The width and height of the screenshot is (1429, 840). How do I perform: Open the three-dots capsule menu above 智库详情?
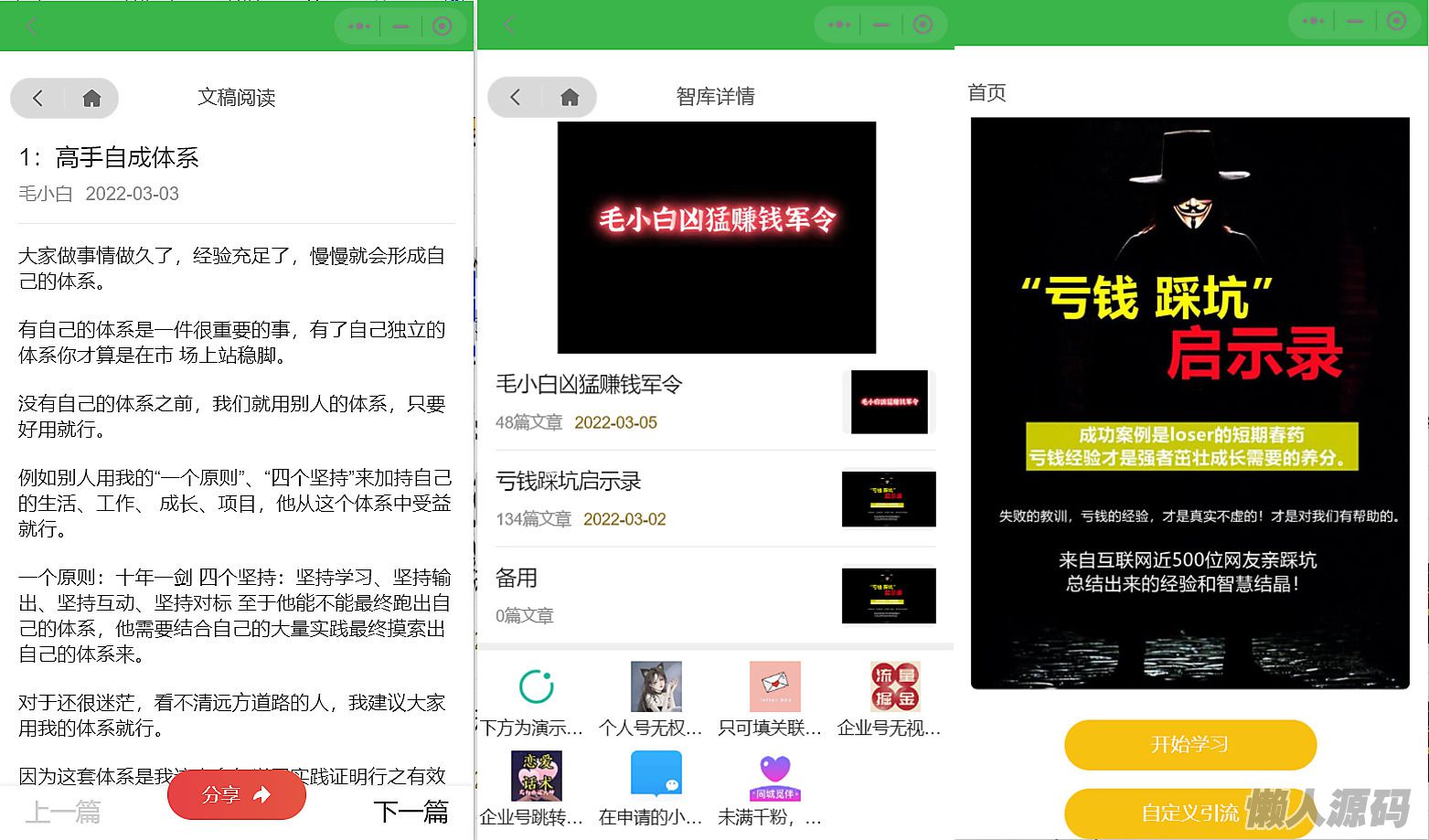coord(839,25)
